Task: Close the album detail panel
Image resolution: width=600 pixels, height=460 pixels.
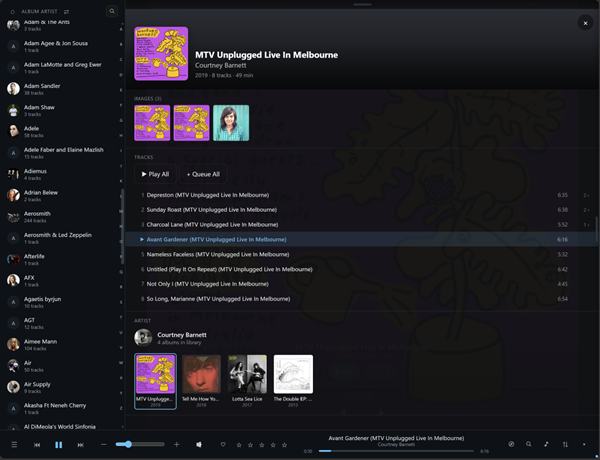Action: [x=585, y=23]
